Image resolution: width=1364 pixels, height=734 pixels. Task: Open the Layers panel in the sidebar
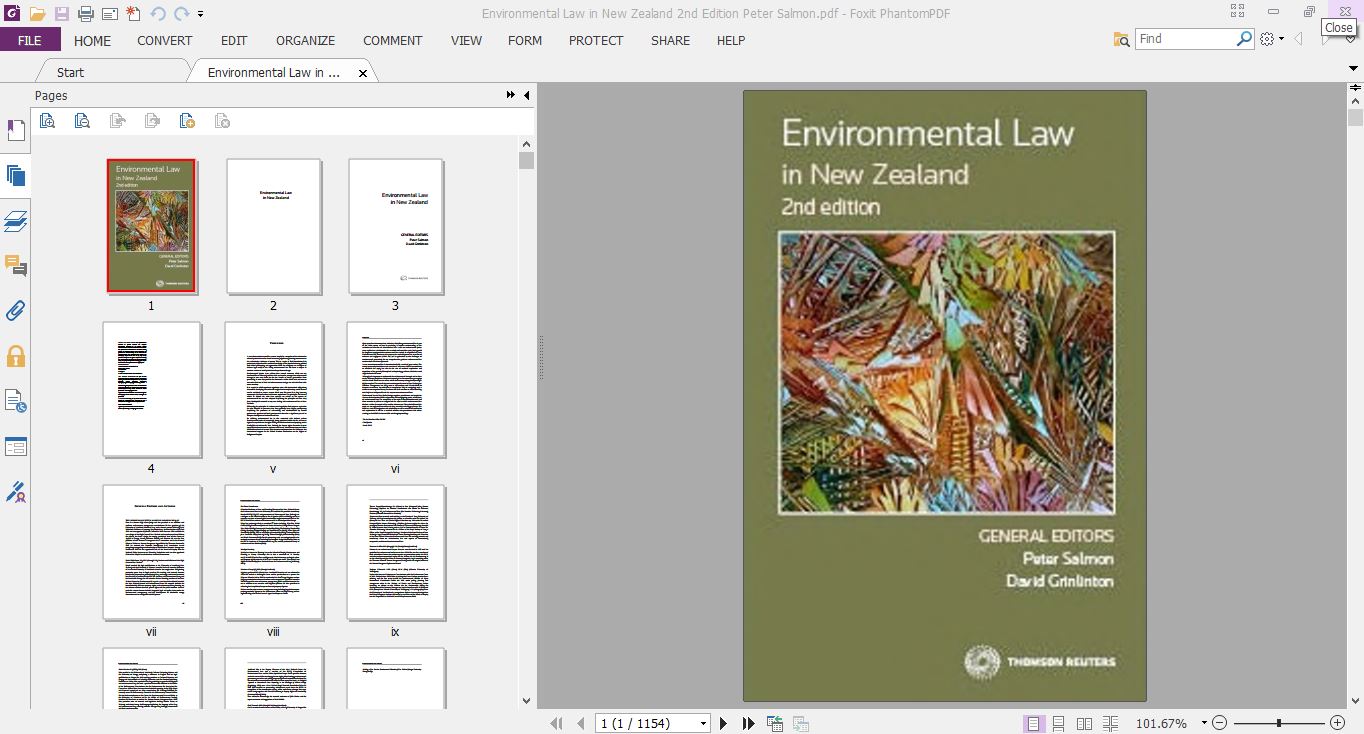[x=15, y=221]
